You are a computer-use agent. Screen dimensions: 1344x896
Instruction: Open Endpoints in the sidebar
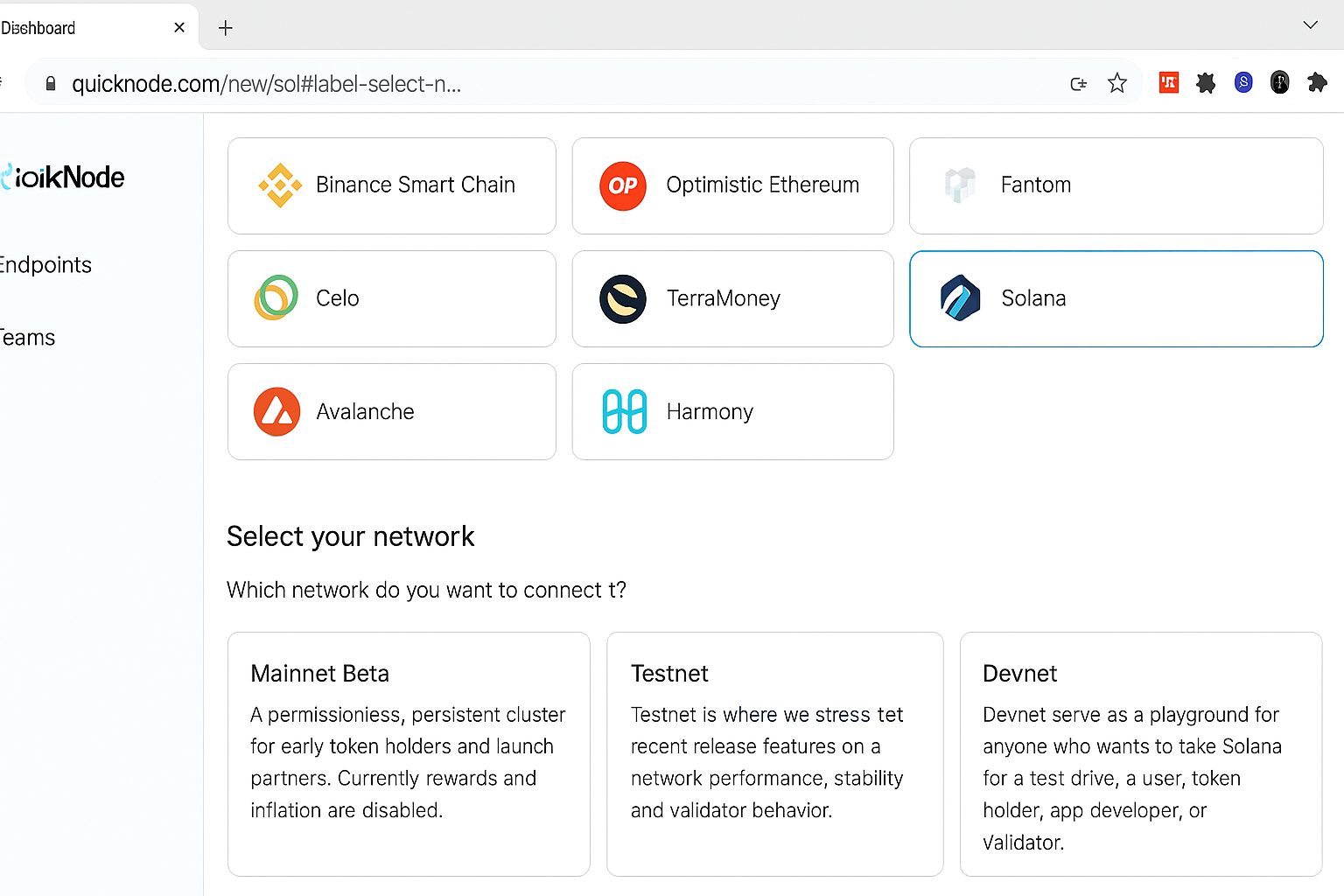45,265
